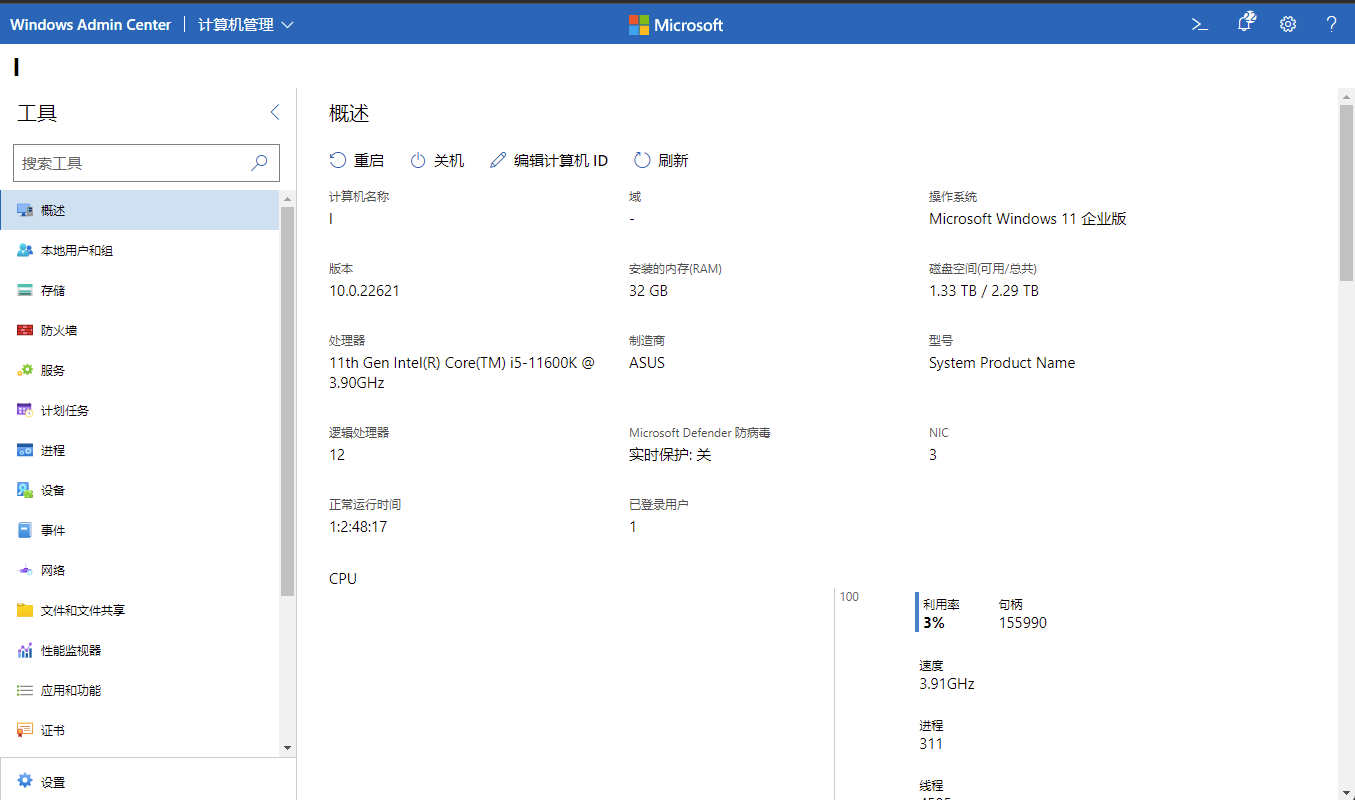Select 网络 in the tools list
Image resolution: width=1355 pixels, height=800 pixels.
140,570
